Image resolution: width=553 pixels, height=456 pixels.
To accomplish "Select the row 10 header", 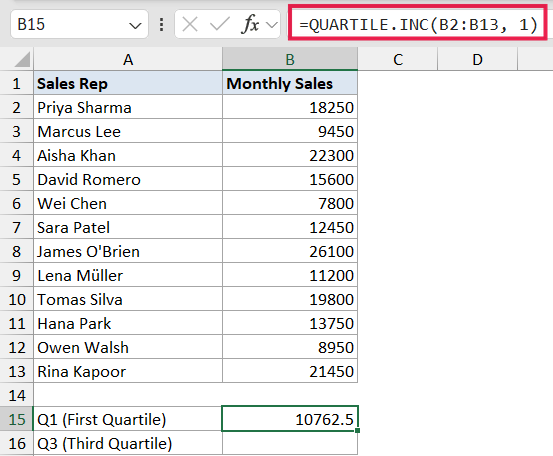I will tap(17, 299).
